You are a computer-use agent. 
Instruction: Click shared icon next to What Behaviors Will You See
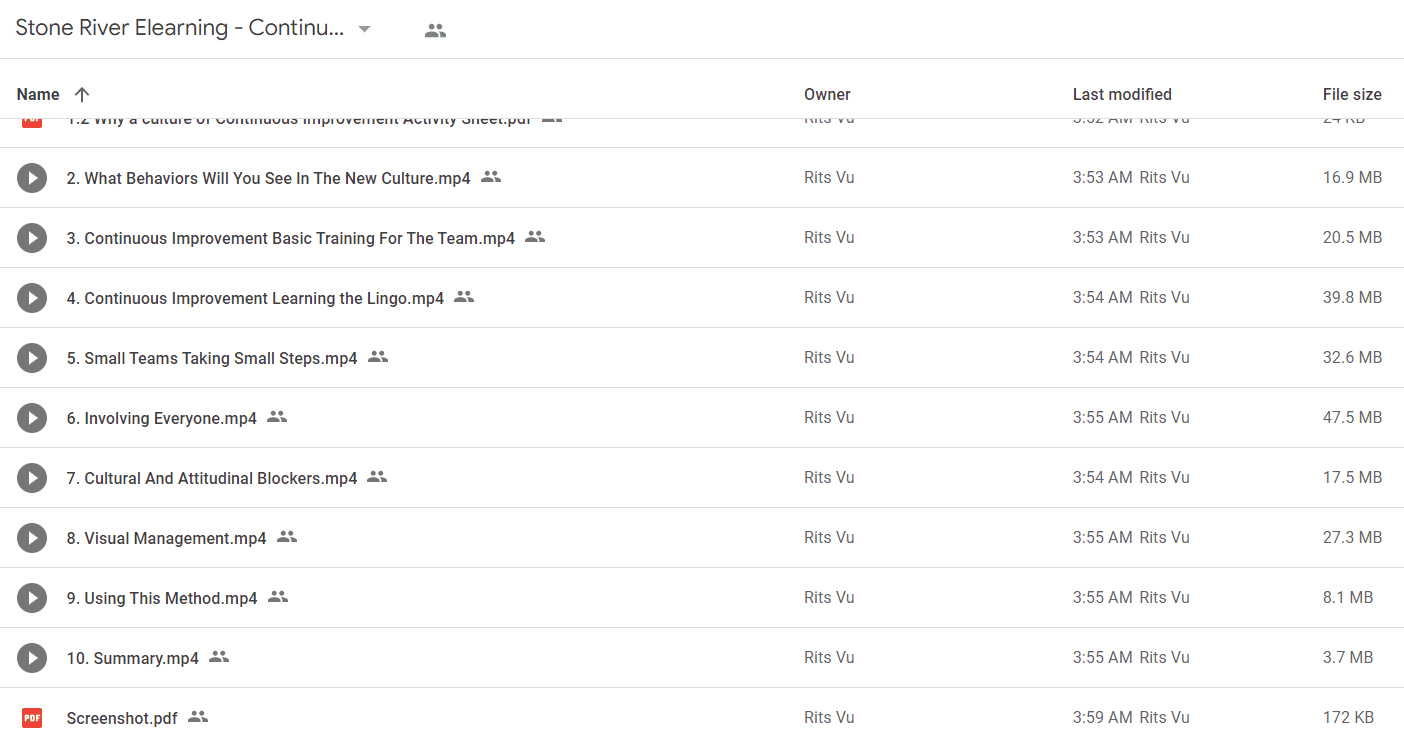[x=491, y=177]
